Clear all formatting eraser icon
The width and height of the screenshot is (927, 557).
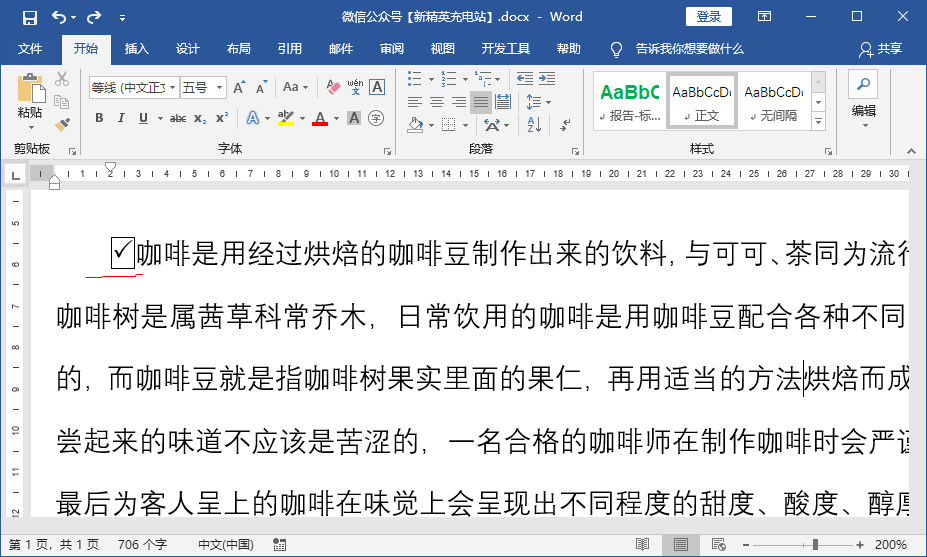click(x=333, y=88)
